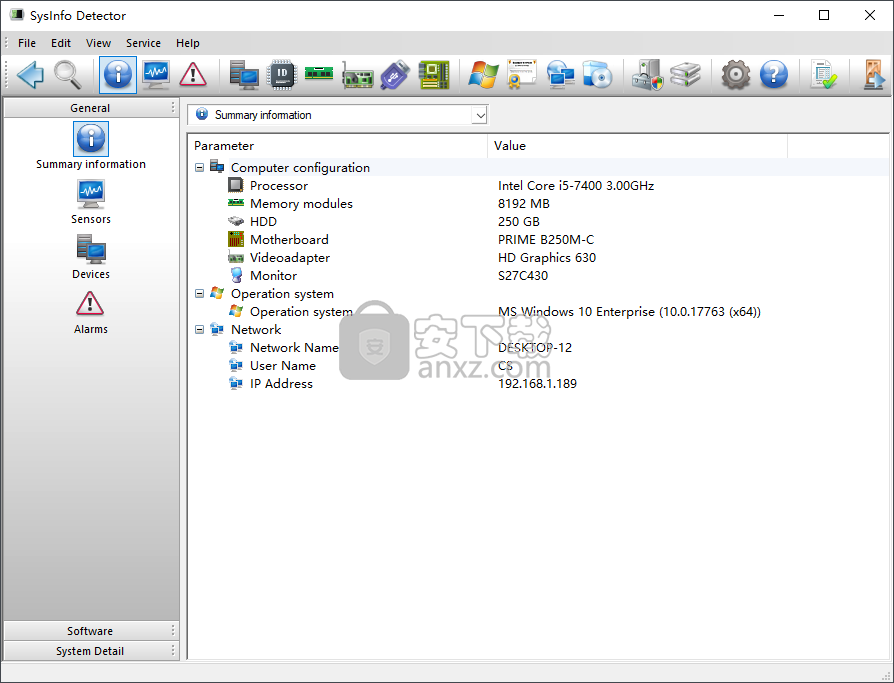Open the magnifying glass search tool
Viewport: 894px width, 683px height.
tap(67, 75)
